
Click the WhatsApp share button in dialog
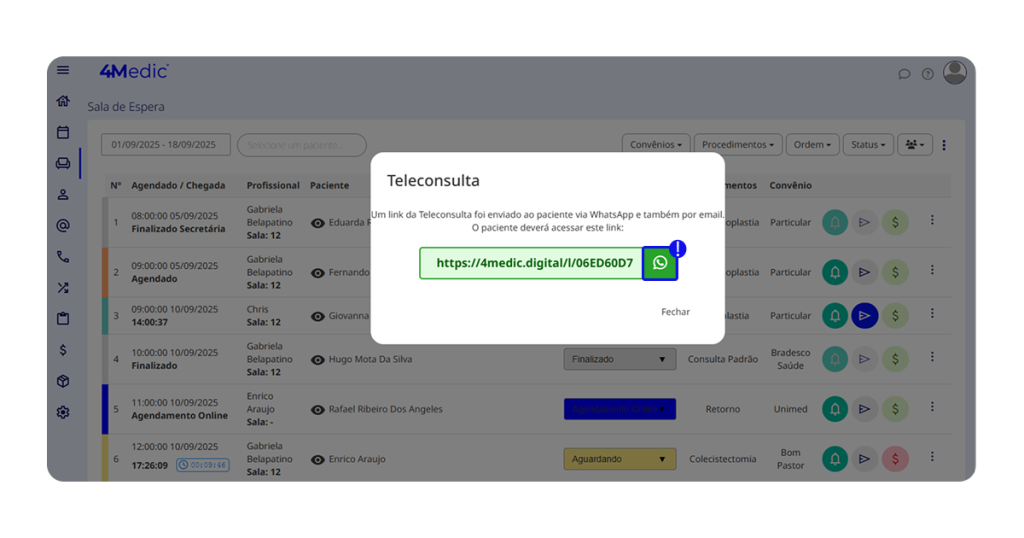(660, 263)
